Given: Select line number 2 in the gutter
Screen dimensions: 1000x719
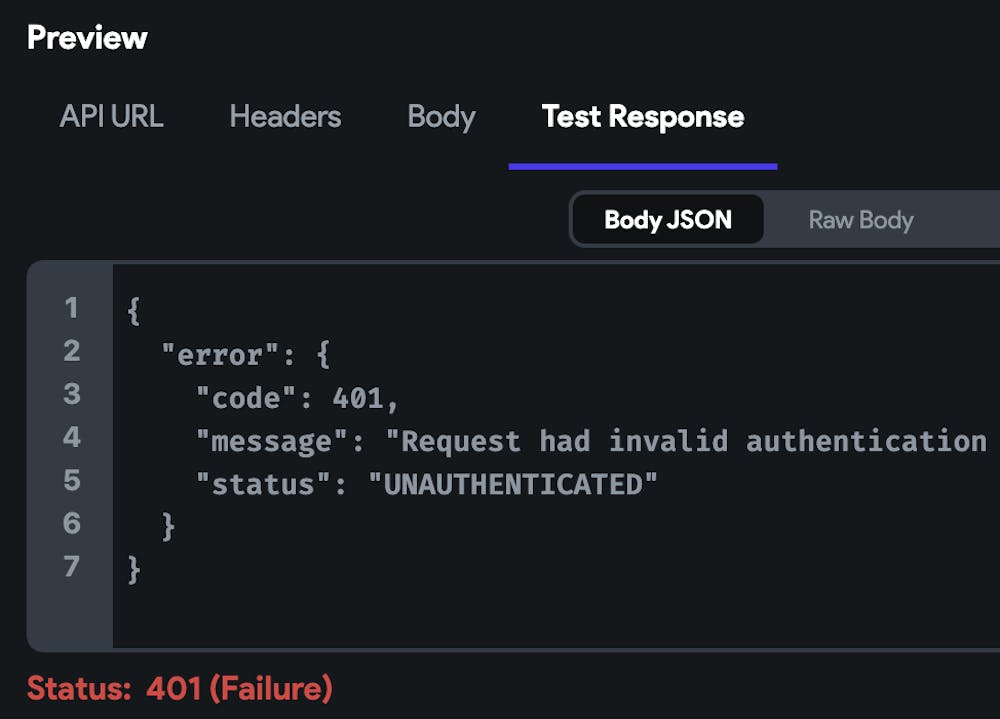Looking at the screenshot, I should 71,351.
